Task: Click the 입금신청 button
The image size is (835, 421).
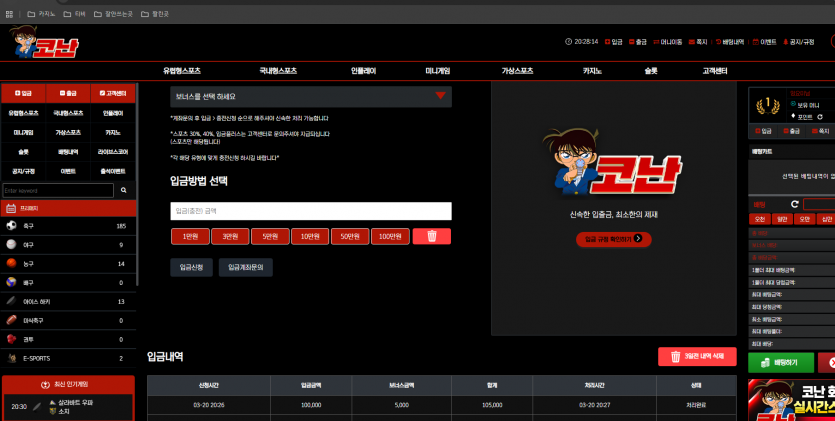Action: click(x=192, y=267)
